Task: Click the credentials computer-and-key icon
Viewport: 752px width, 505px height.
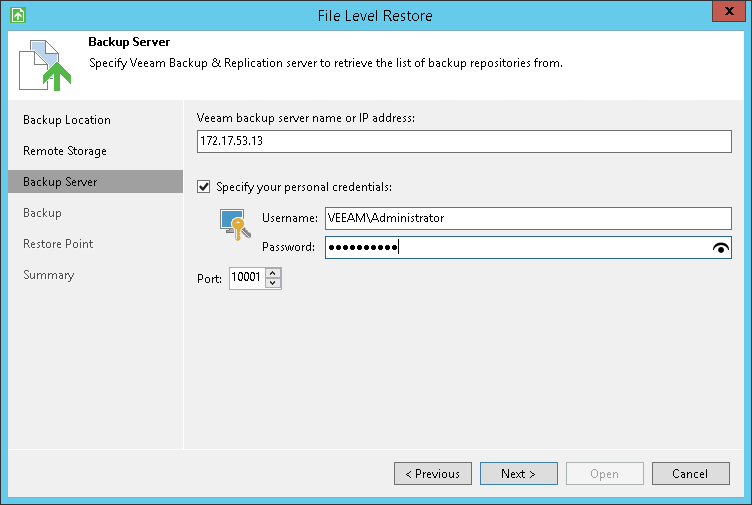Action: pos(234,225)
